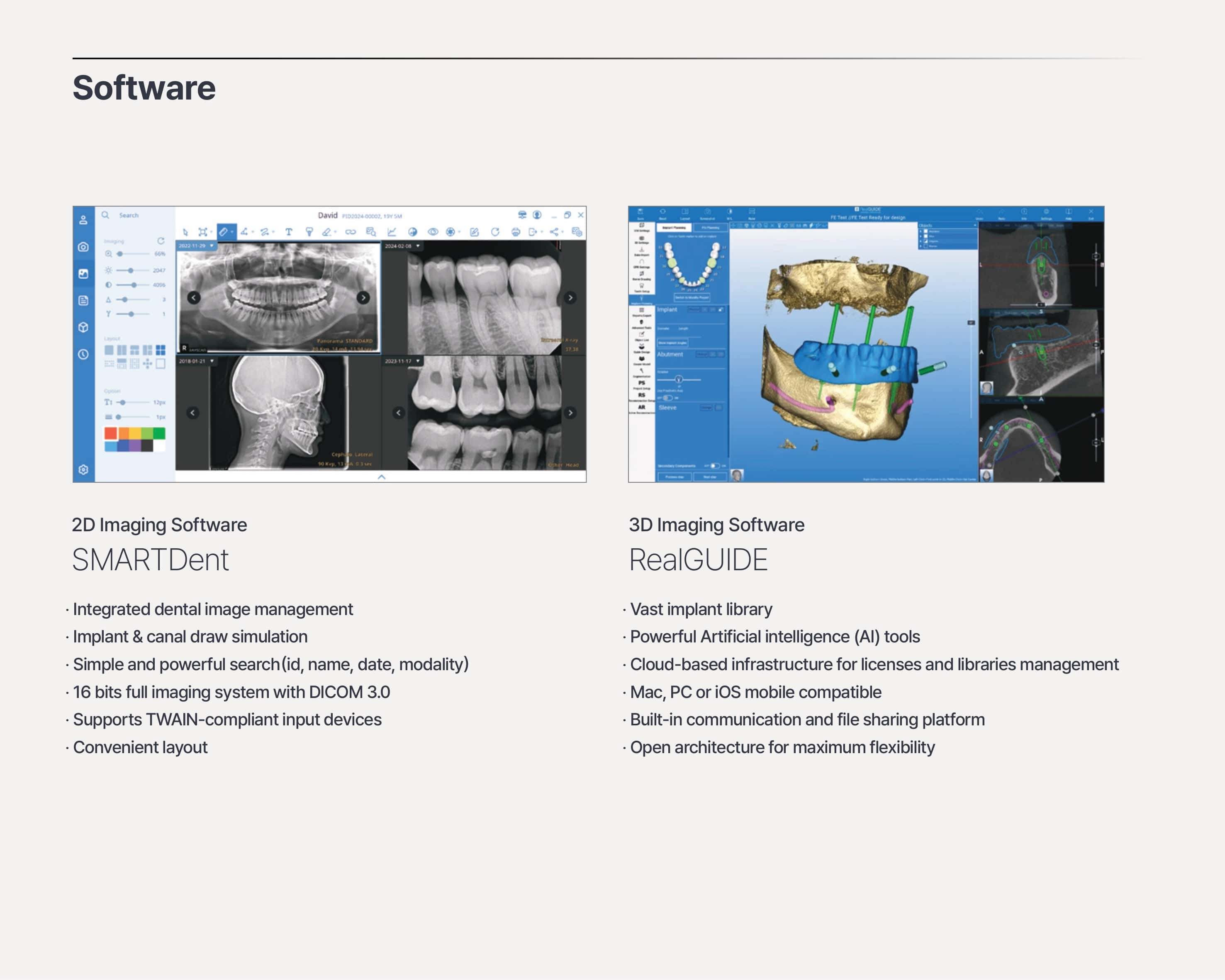Image resolution: width=1225 pixels, height=980 pixels.
Task: Open the PS Project Setup item in RealGUIDE
Action: coord(642,385)
